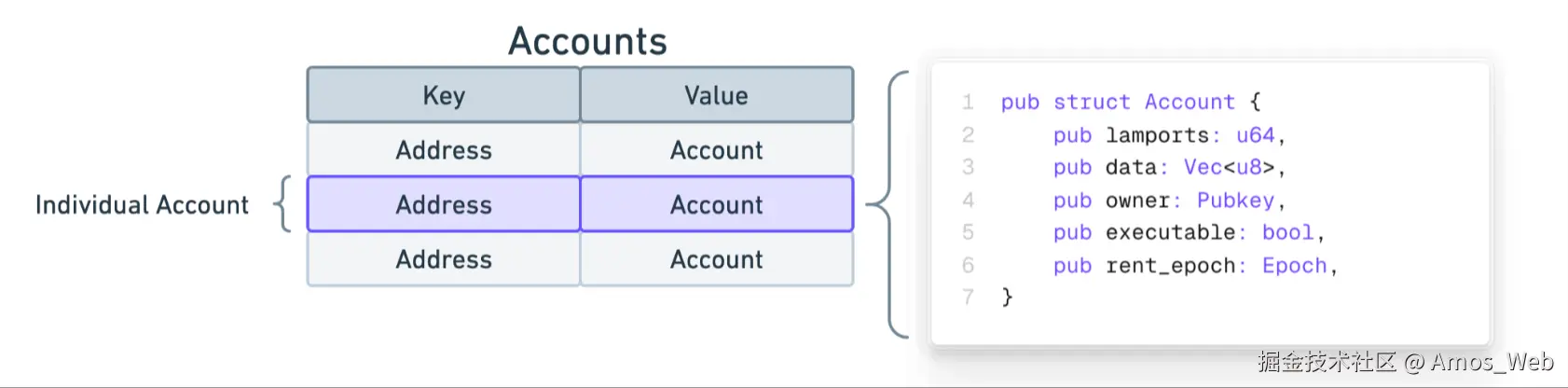1568x388 pixels.
Task: Select the Key column header
Action: [444, 95]
